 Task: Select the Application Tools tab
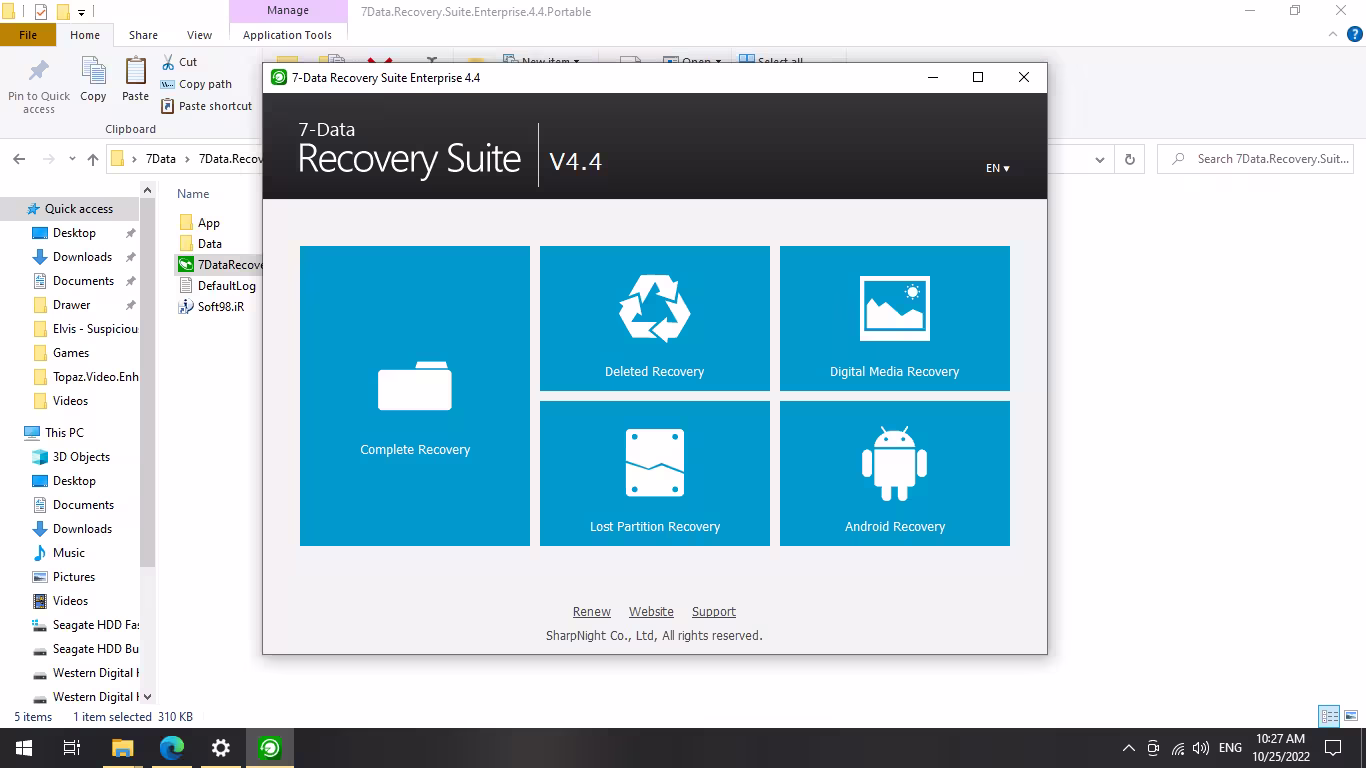(287, 35)
